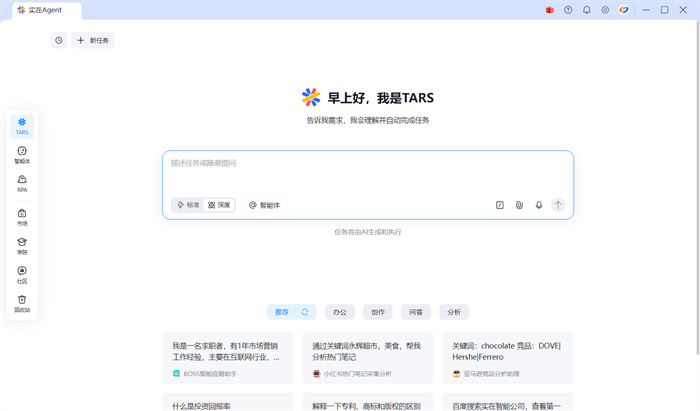Open the RPA panel in sidebar

pos(22,184)
